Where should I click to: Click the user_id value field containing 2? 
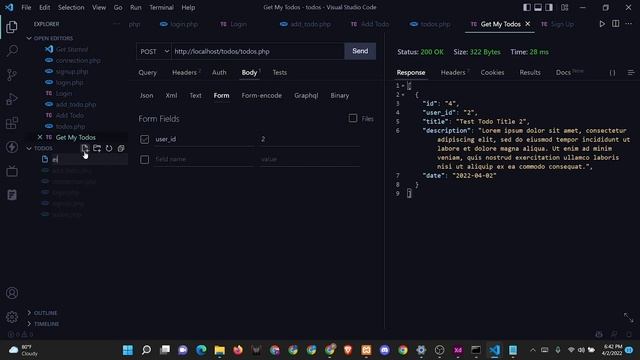[310, 139]
